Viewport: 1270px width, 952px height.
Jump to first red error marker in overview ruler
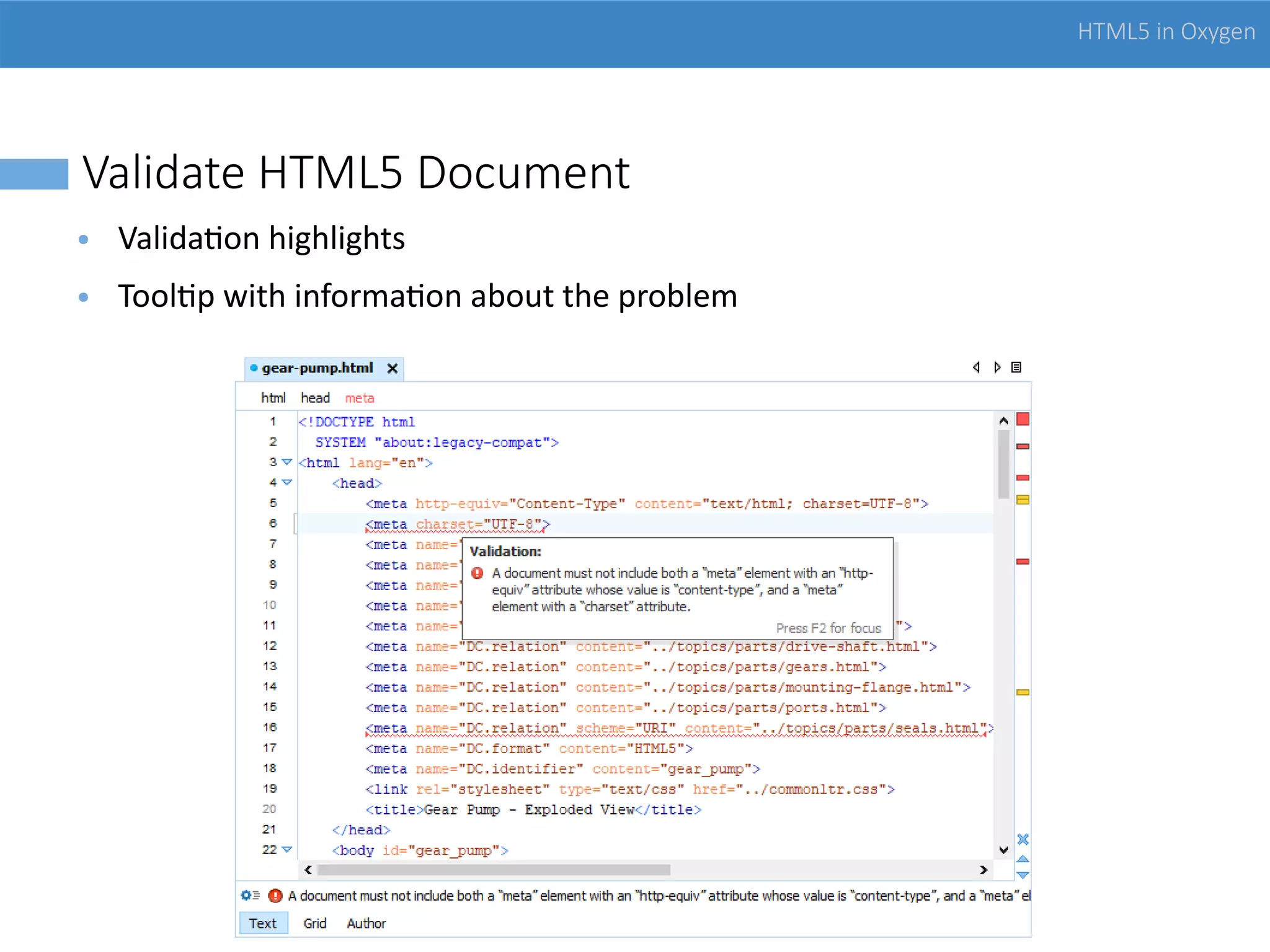1023,446
